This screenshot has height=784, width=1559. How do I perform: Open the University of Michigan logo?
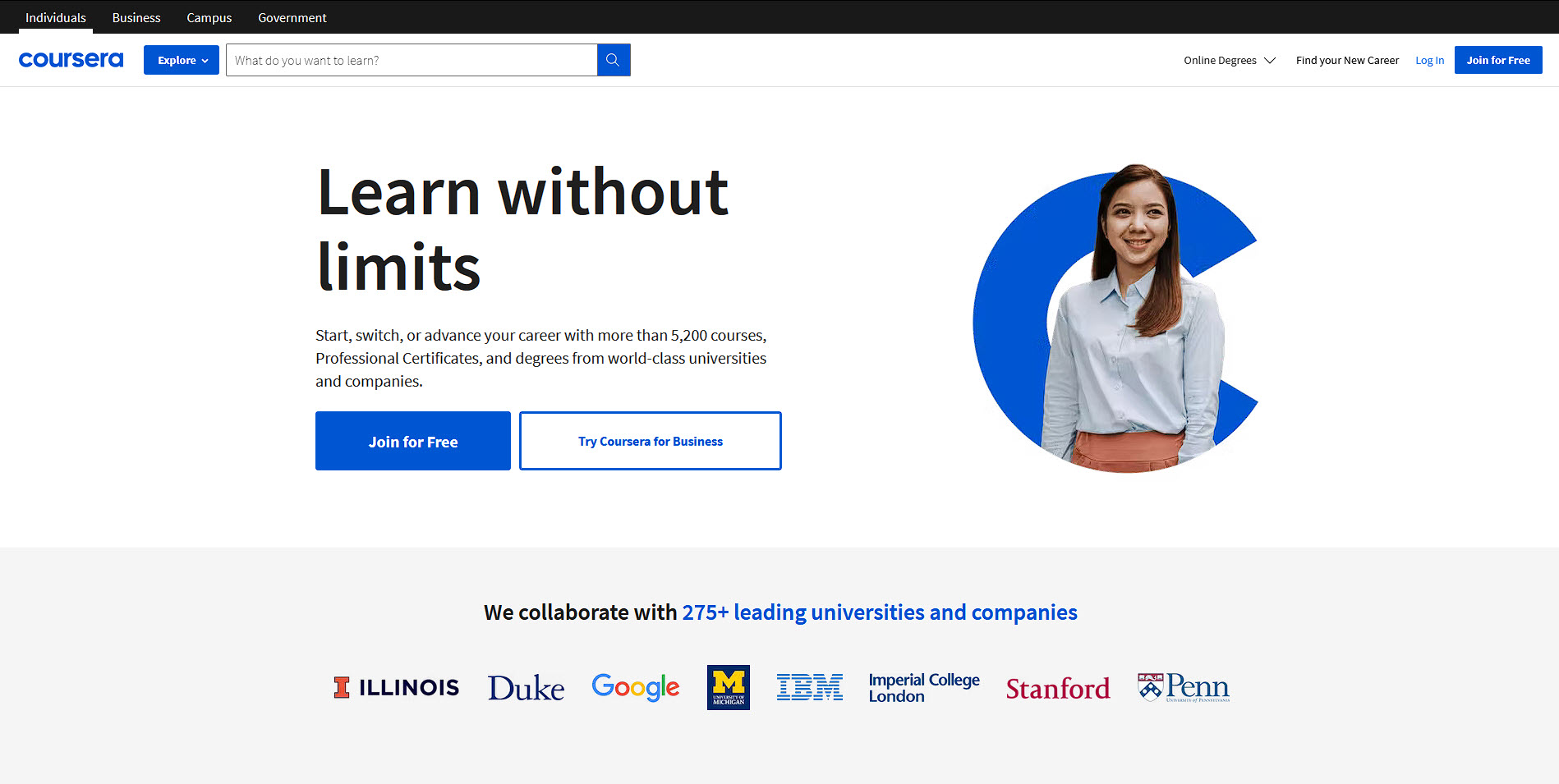[x=729, y=687]
